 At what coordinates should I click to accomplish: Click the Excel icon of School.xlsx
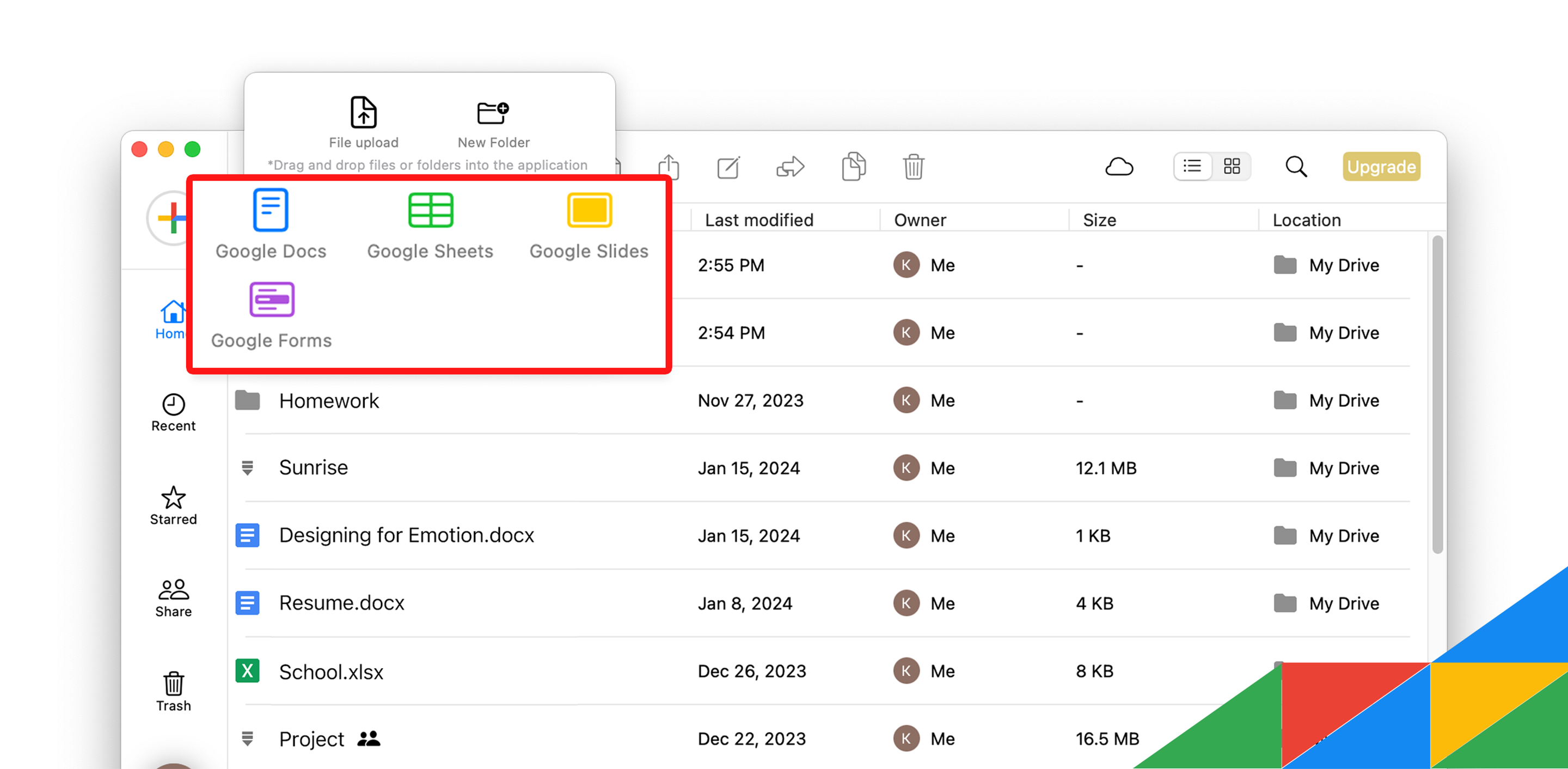click(x=247, y=671)
